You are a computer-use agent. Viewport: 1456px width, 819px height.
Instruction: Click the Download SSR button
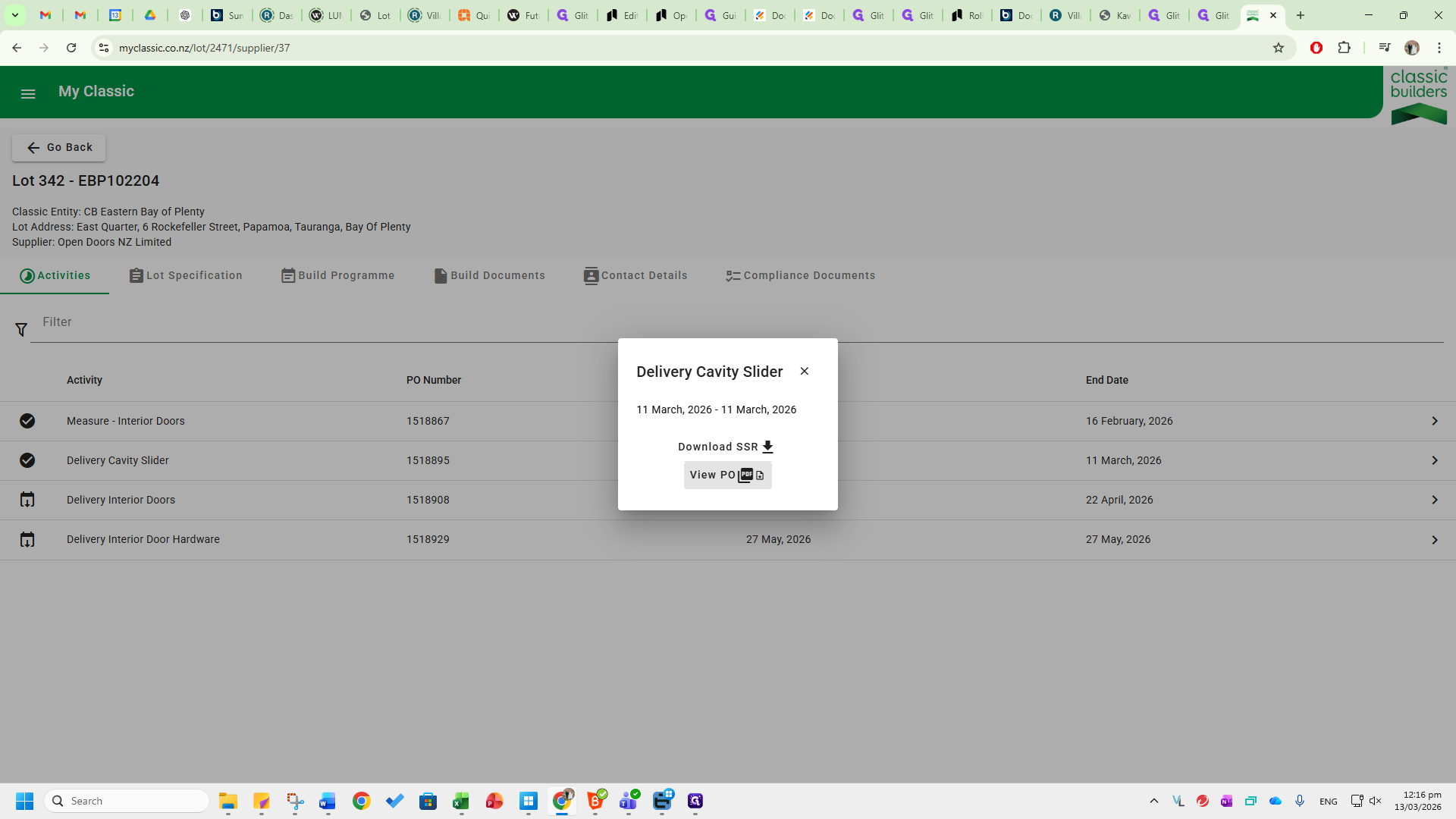tap(726, 447)
